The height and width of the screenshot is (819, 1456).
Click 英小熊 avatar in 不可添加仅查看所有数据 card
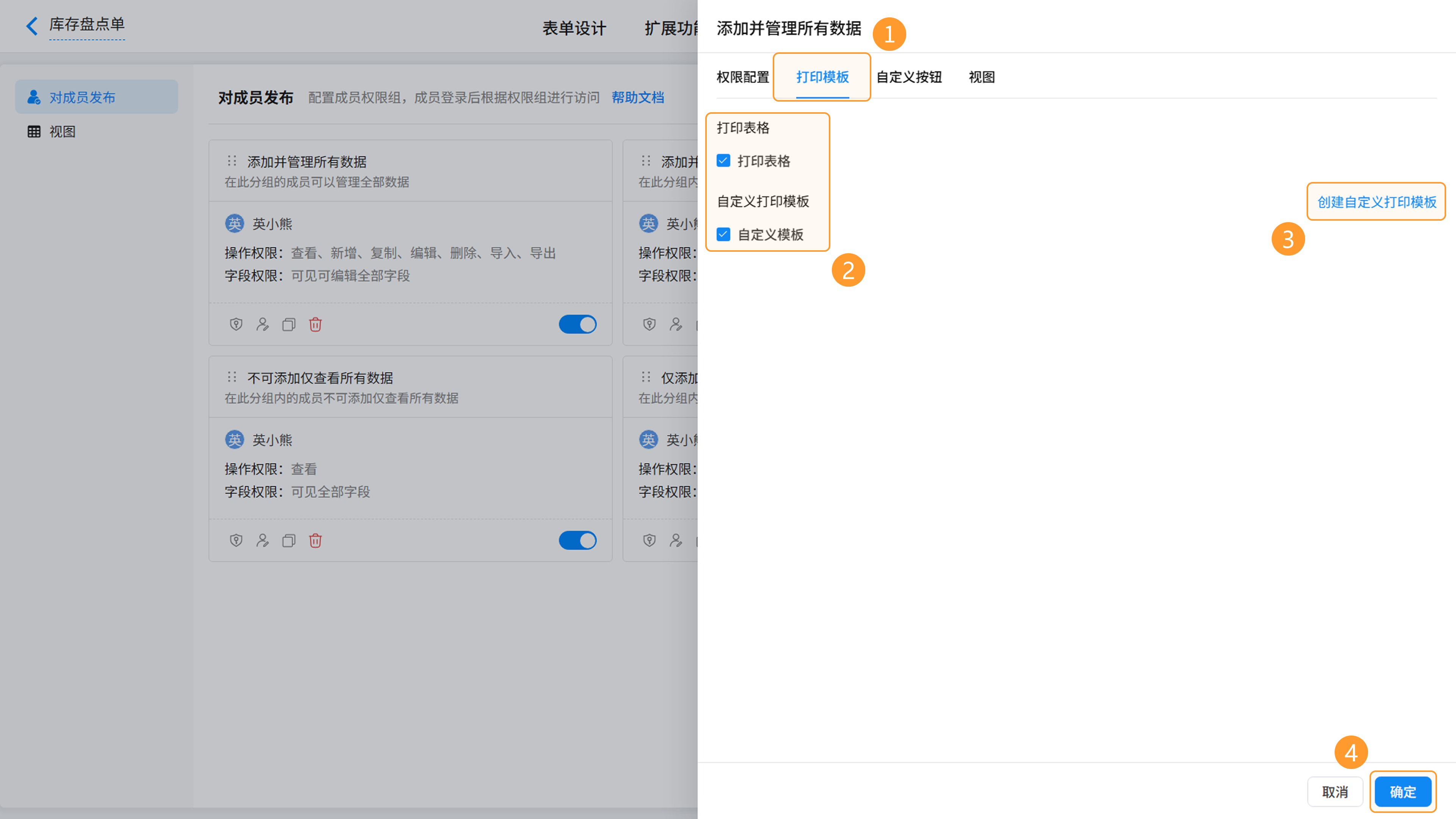coord(235,440)
